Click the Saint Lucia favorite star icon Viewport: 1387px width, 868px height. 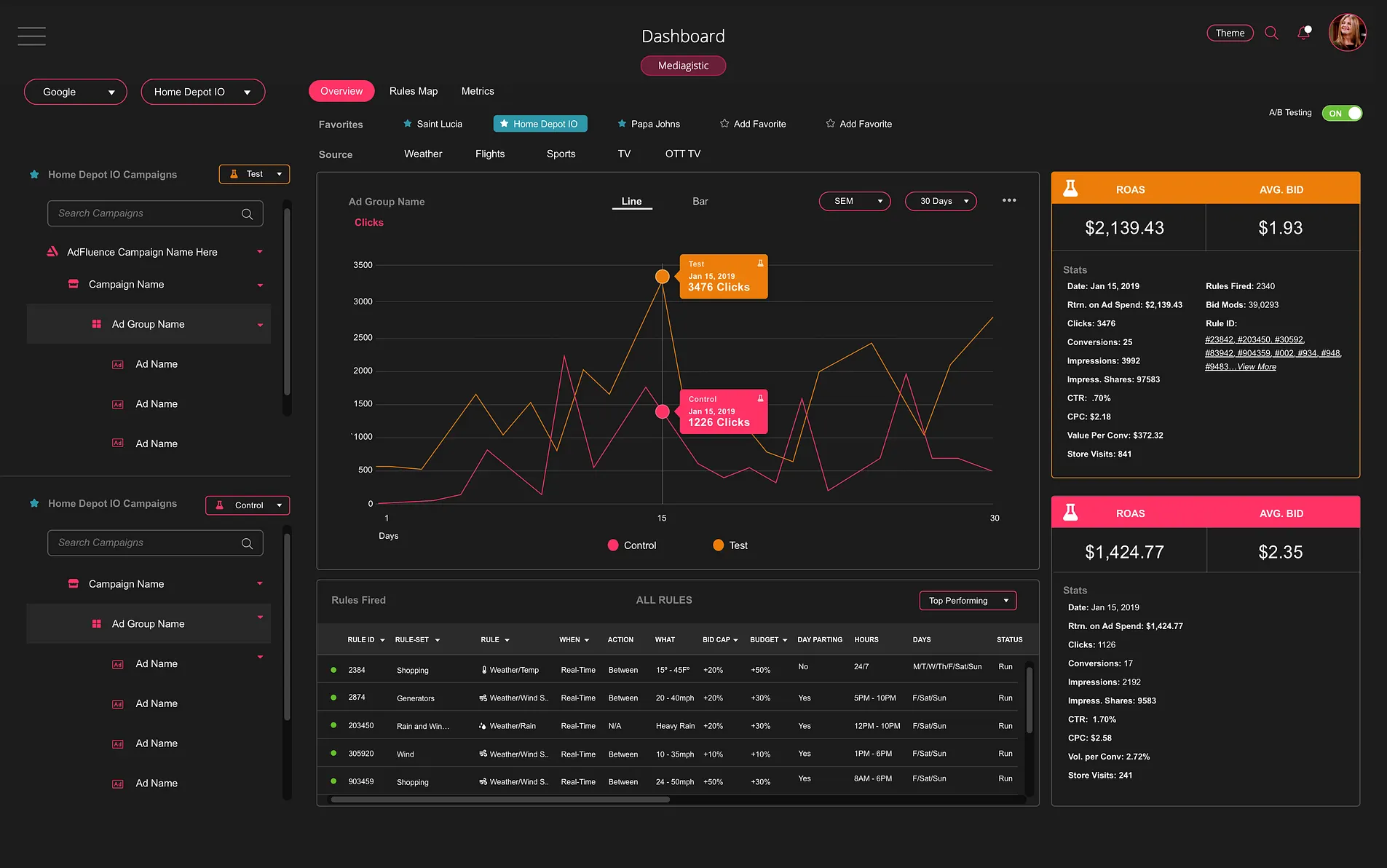[408, 124]
